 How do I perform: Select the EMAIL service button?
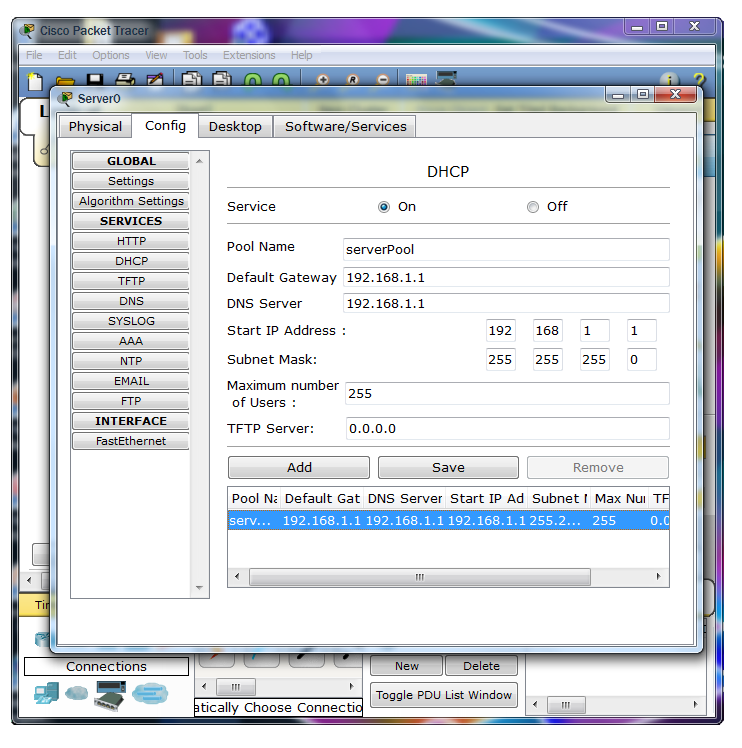pos(131,382)
